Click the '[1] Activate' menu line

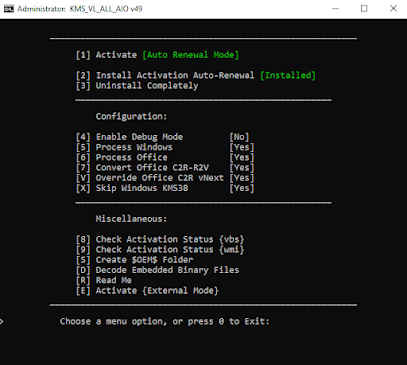click(106, 55)
